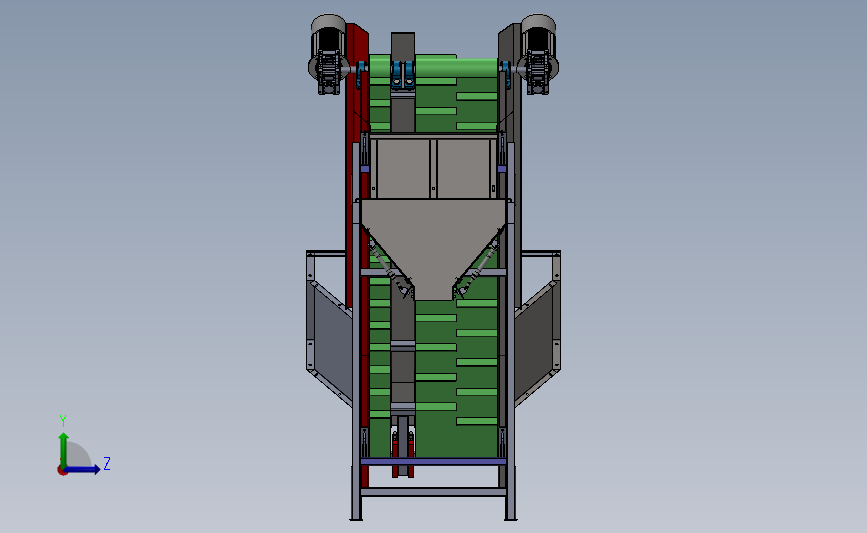Select the purple crossbar near the frame bottom
The image size is (867, 533).
(434, 462)
